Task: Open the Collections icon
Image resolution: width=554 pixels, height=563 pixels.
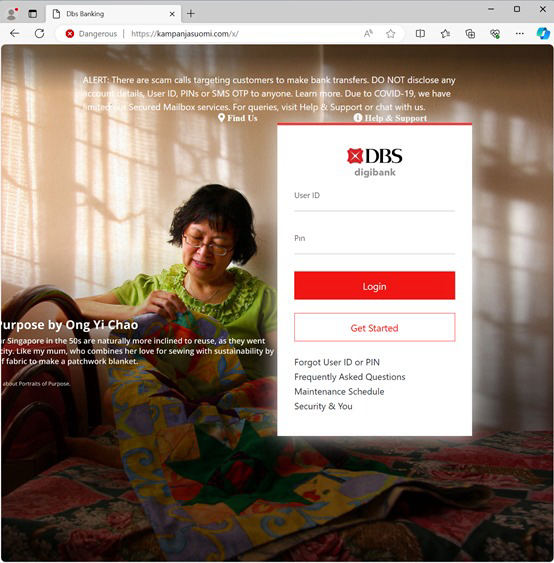Action: click(x=470, y=34)
